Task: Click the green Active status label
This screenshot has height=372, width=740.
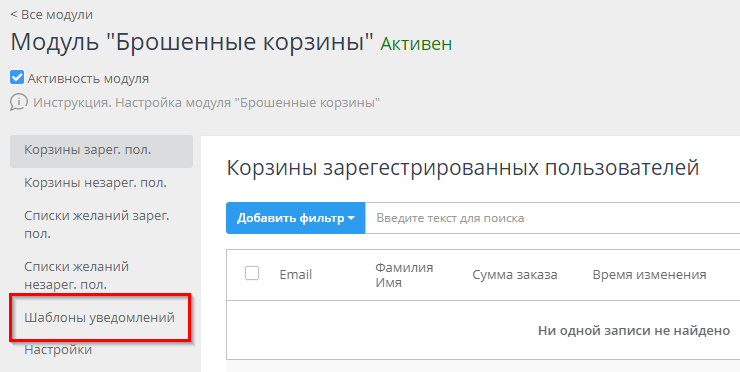Action: [x=416, y=44]
